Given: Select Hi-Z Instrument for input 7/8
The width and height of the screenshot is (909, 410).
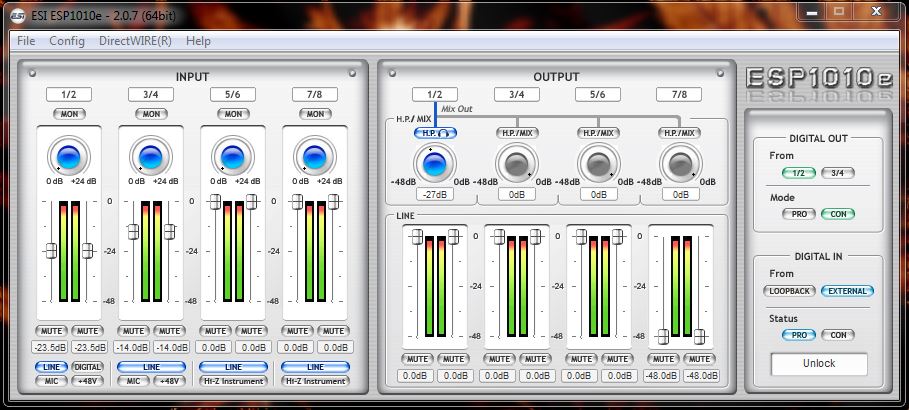Looking at the screenshot, I should pos(315,381).
